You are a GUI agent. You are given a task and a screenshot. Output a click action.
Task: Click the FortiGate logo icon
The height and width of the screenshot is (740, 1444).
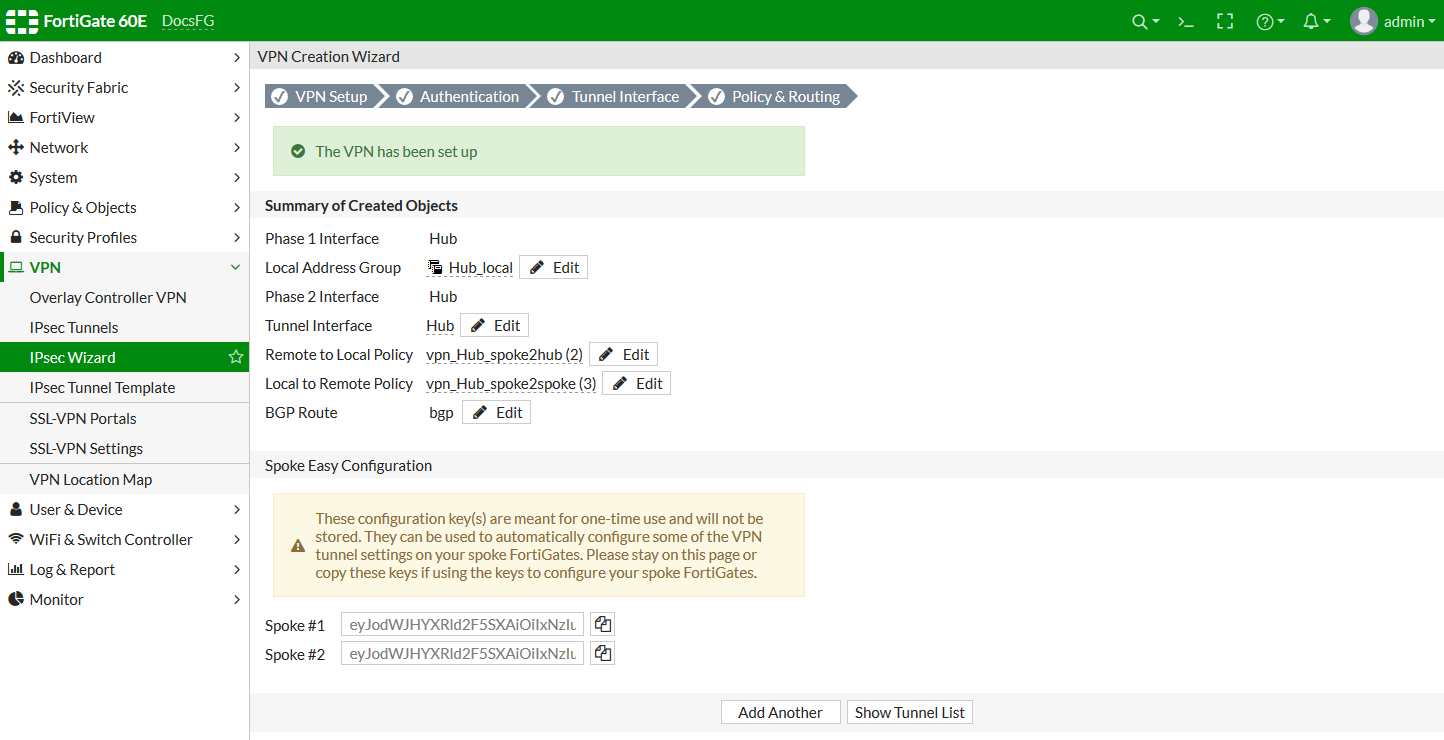pyautogui.click(x=21, y=20)
